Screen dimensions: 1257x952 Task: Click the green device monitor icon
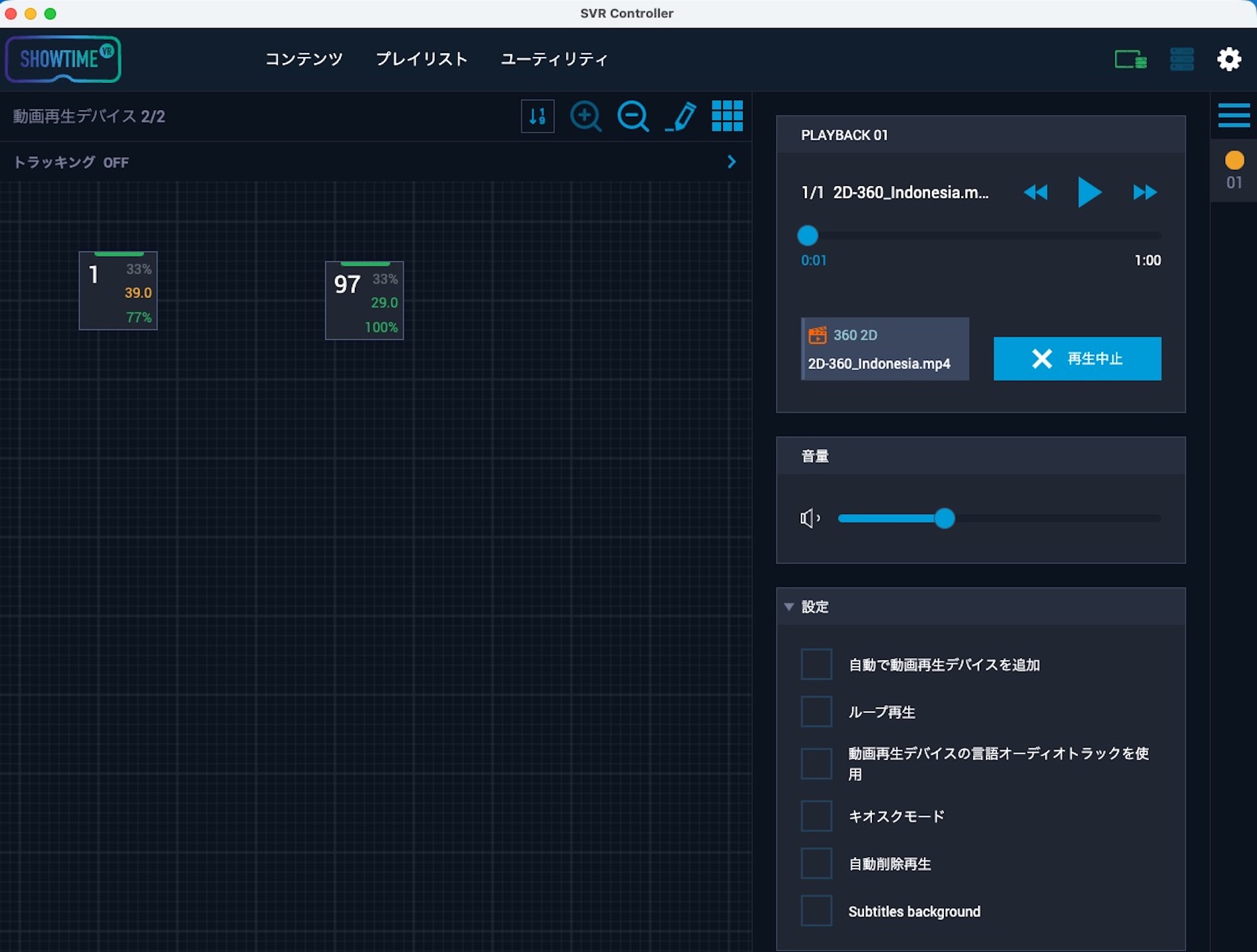point(1131,60)
